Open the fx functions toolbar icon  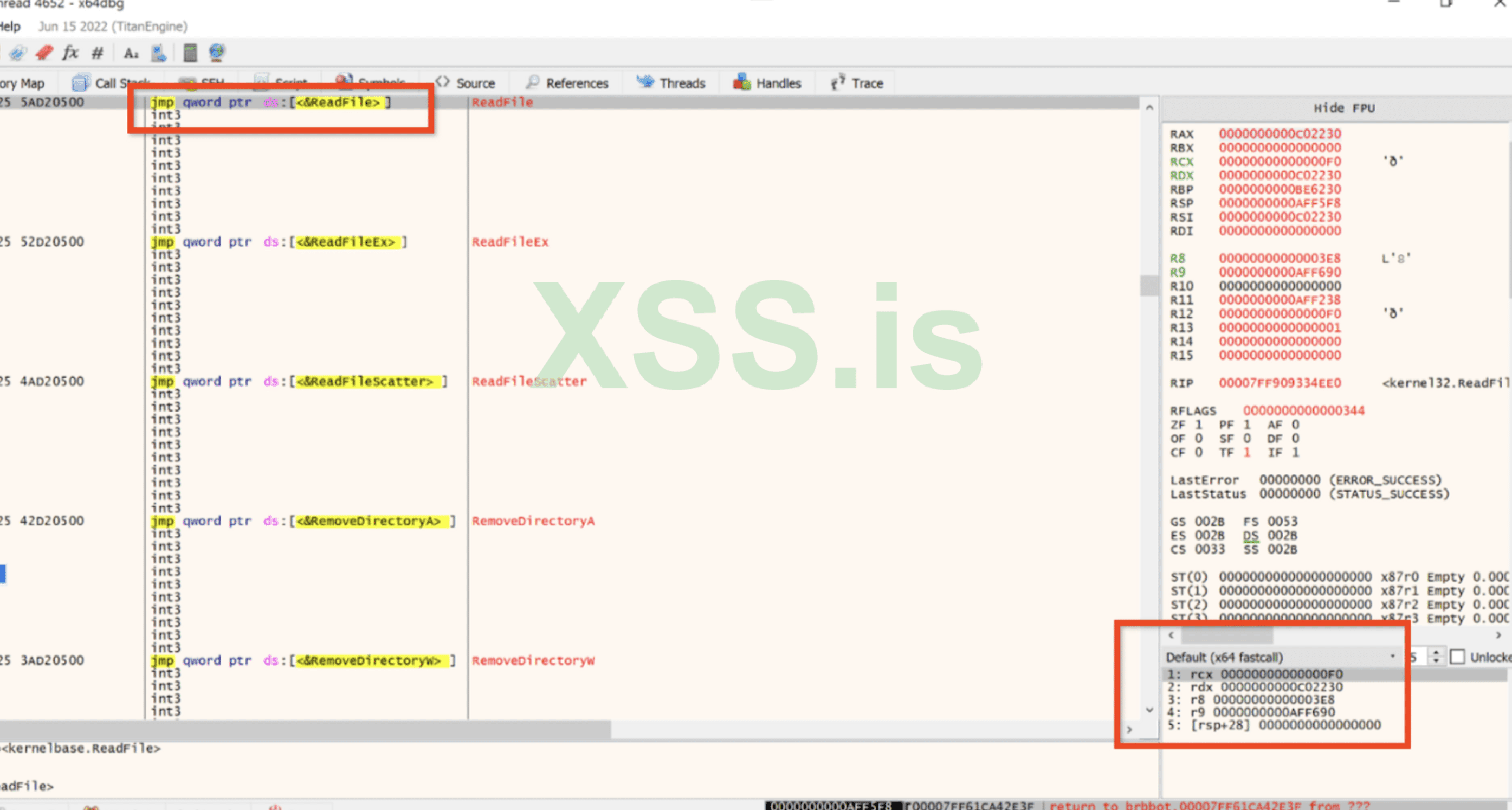pos(70,53)
